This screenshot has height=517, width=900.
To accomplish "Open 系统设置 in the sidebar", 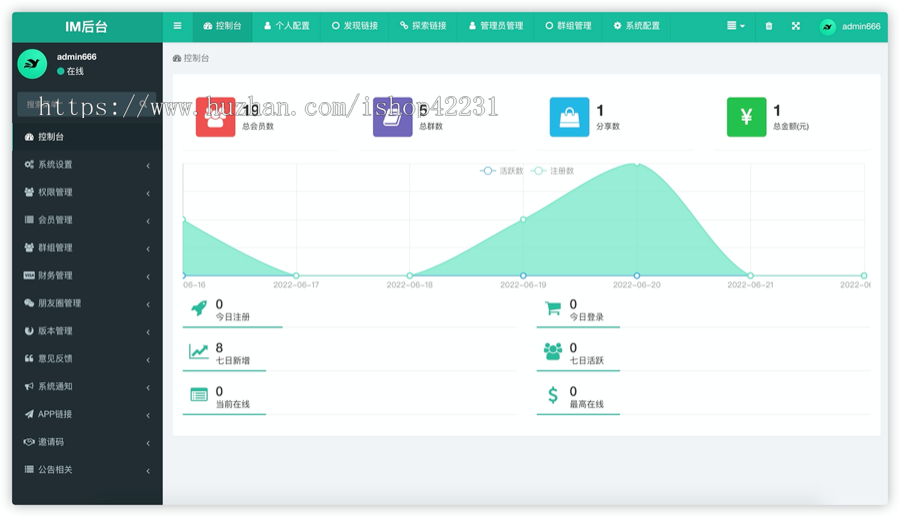I will (87, 165).
